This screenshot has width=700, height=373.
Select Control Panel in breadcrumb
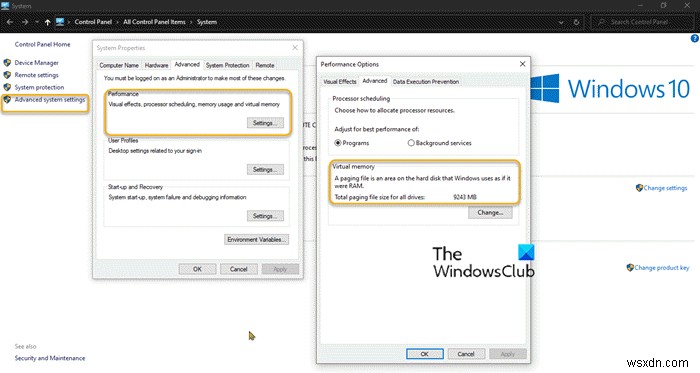(93, 22)
